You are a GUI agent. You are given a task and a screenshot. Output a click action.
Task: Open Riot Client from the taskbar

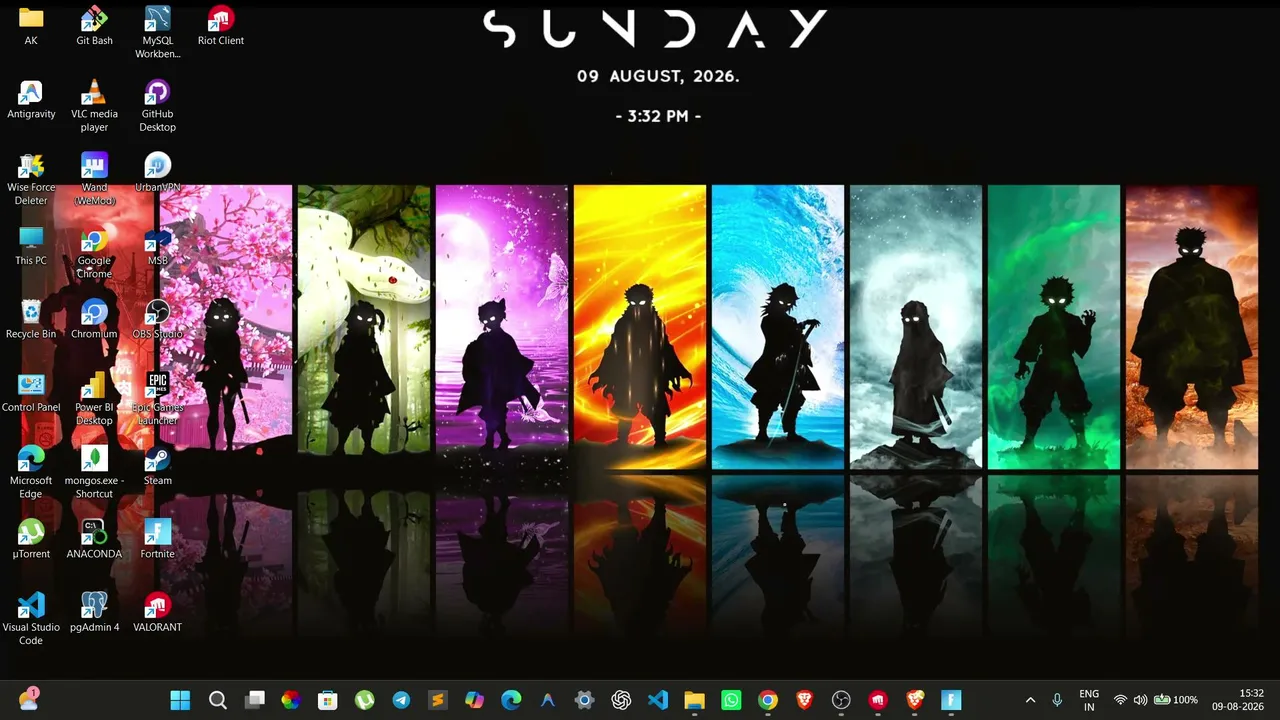coord(878,700)
